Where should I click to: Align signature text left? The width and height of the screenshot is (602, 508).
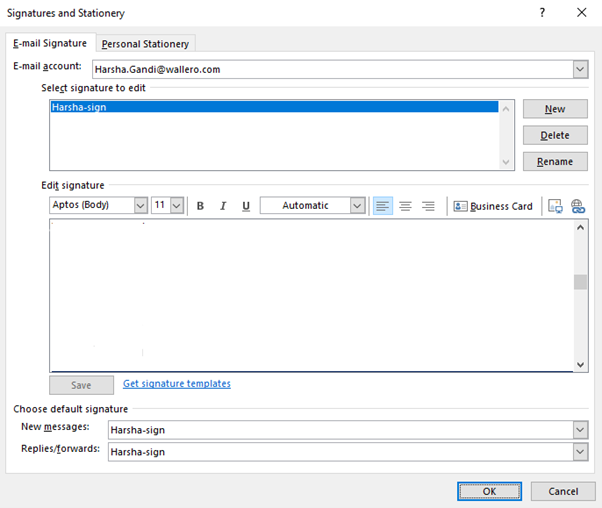(x=382, y=206)
